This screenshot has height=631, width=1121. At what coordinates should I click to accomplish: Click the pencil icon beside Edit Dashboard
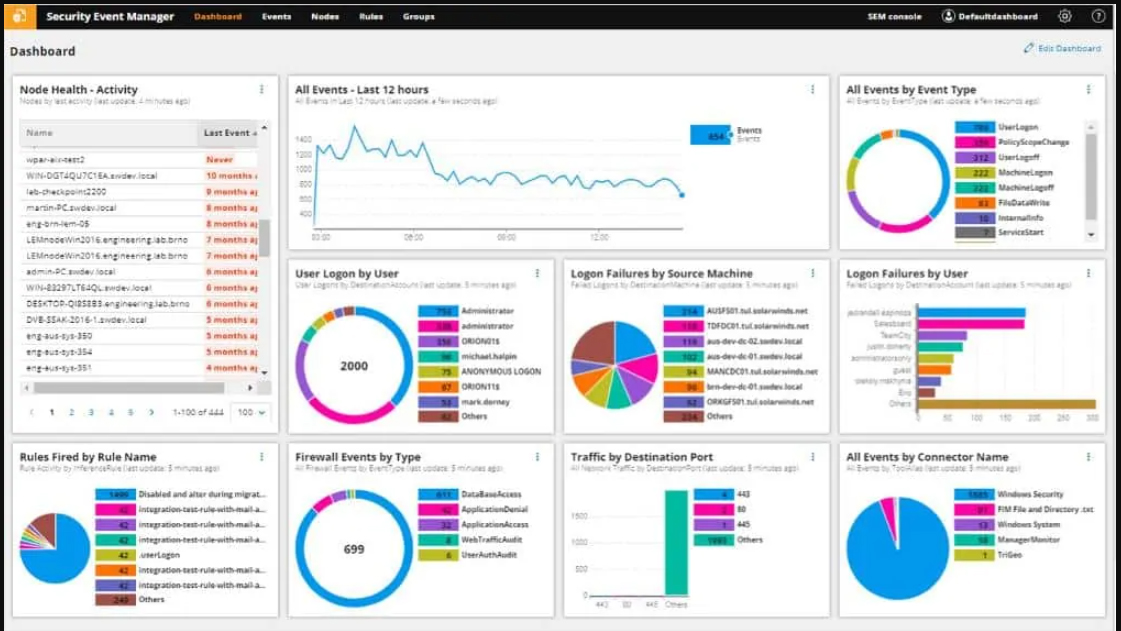[x=1028, y=48]
